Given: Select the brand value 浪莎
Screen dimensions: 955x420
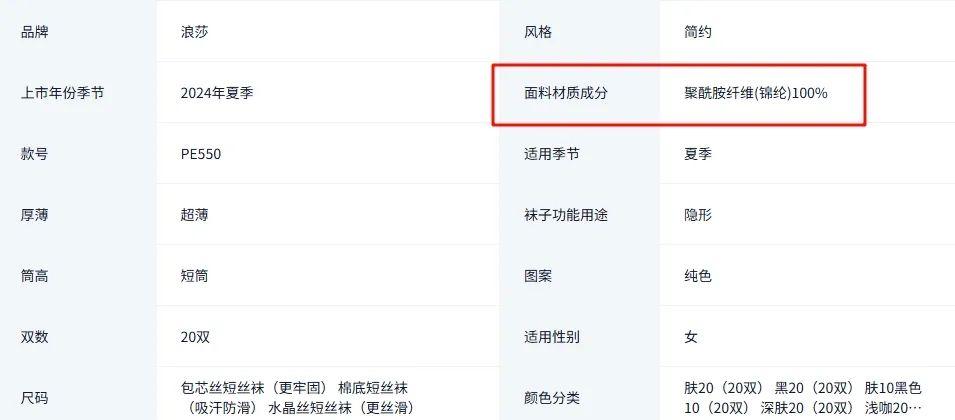Looking at the screenshot, I should (195, 32).
